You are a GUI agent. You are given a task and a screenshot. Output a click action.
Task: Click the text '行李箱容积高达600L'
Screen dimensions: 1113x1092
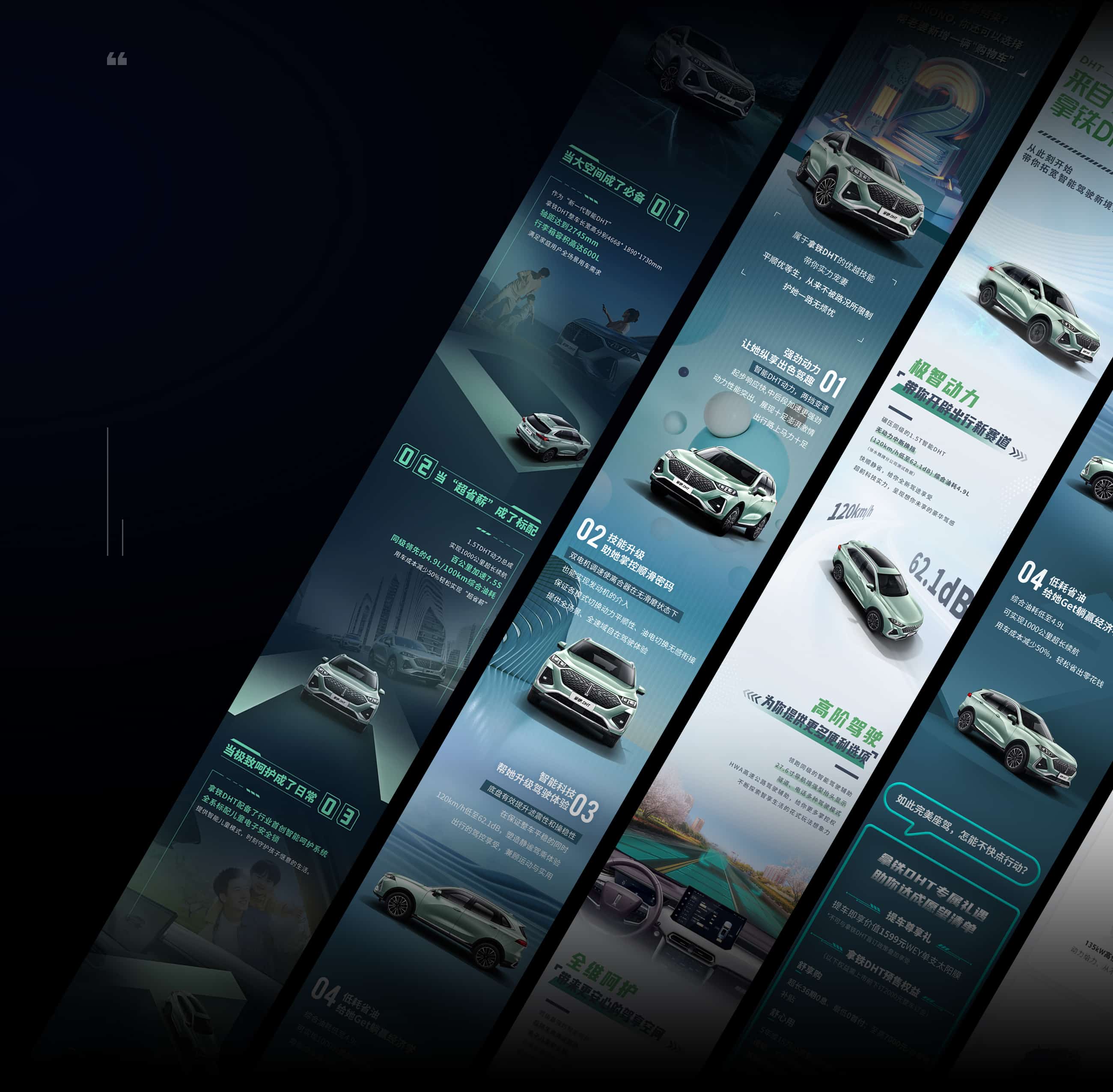[566, 241]
